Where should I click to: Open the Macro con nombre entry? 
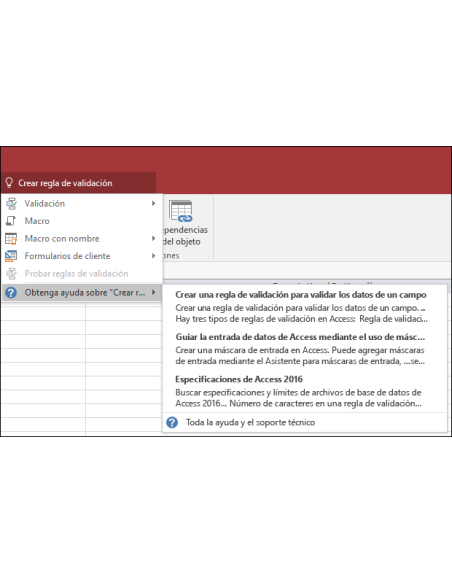click(82, 238)
